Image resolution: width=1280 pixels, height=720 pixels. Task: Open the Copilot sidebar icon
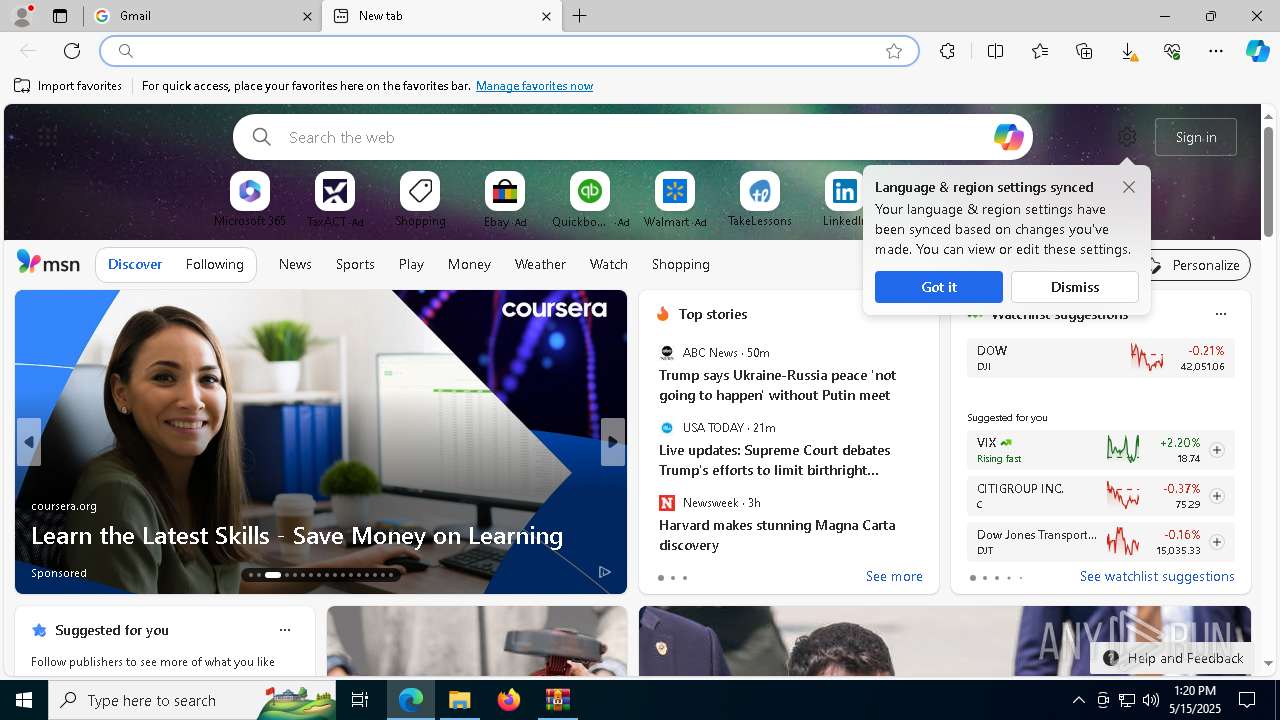pyautogui.click(x=1257, y=51)
